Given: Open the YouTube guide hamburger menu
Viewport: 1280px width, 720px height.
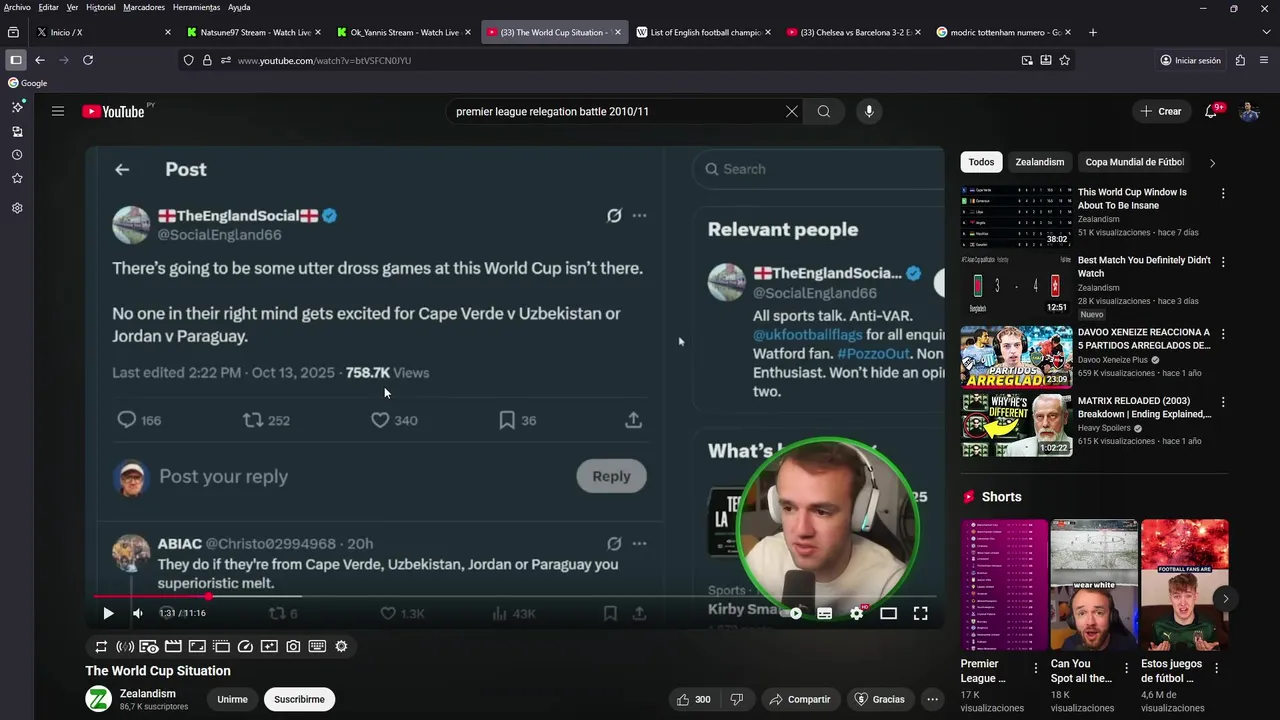Looking at the screenshot, I should (x=58, y=111).
